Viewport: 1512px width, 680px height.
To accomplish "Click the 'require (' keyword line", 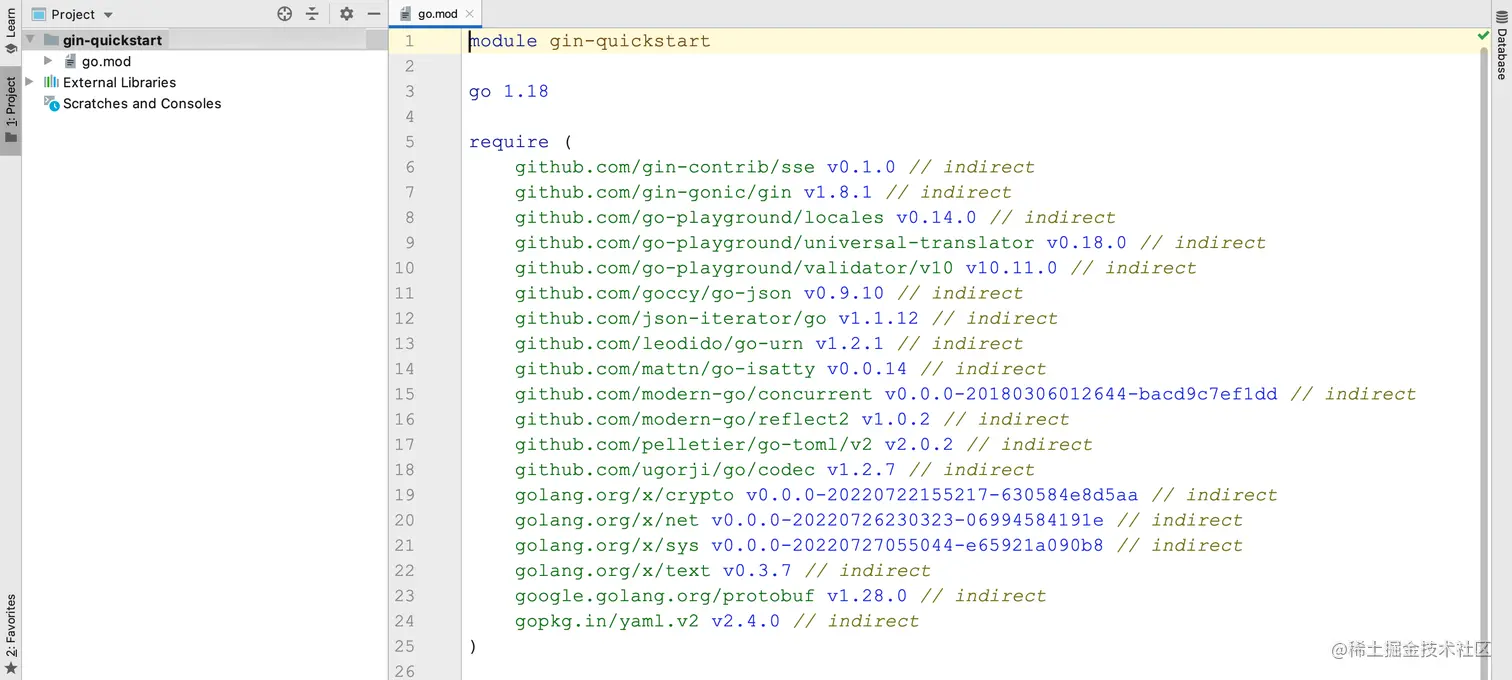I will click(520, 141).
